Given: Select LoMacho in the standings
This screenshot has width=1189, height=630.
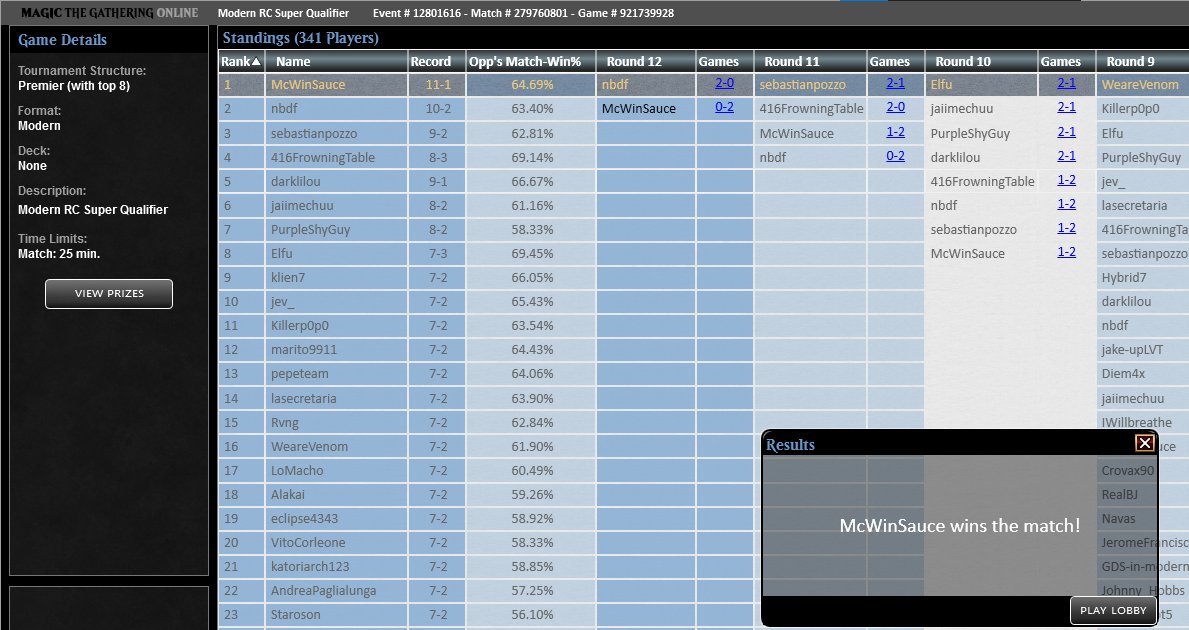Looking at the screenshot, I should [296, 471].
